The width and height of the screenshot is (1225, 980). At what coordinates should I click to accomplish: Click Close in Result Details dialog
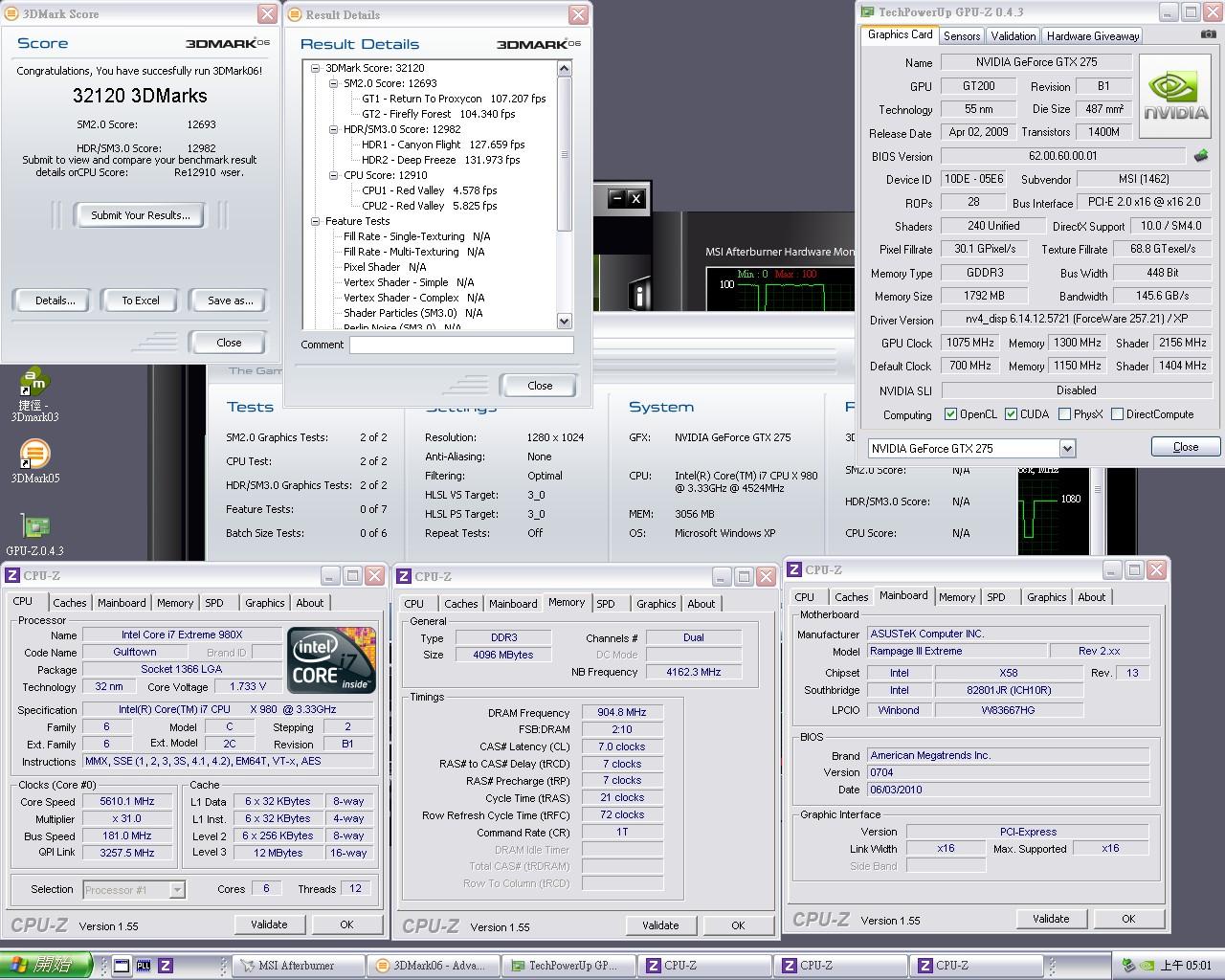tap(540, 386)
